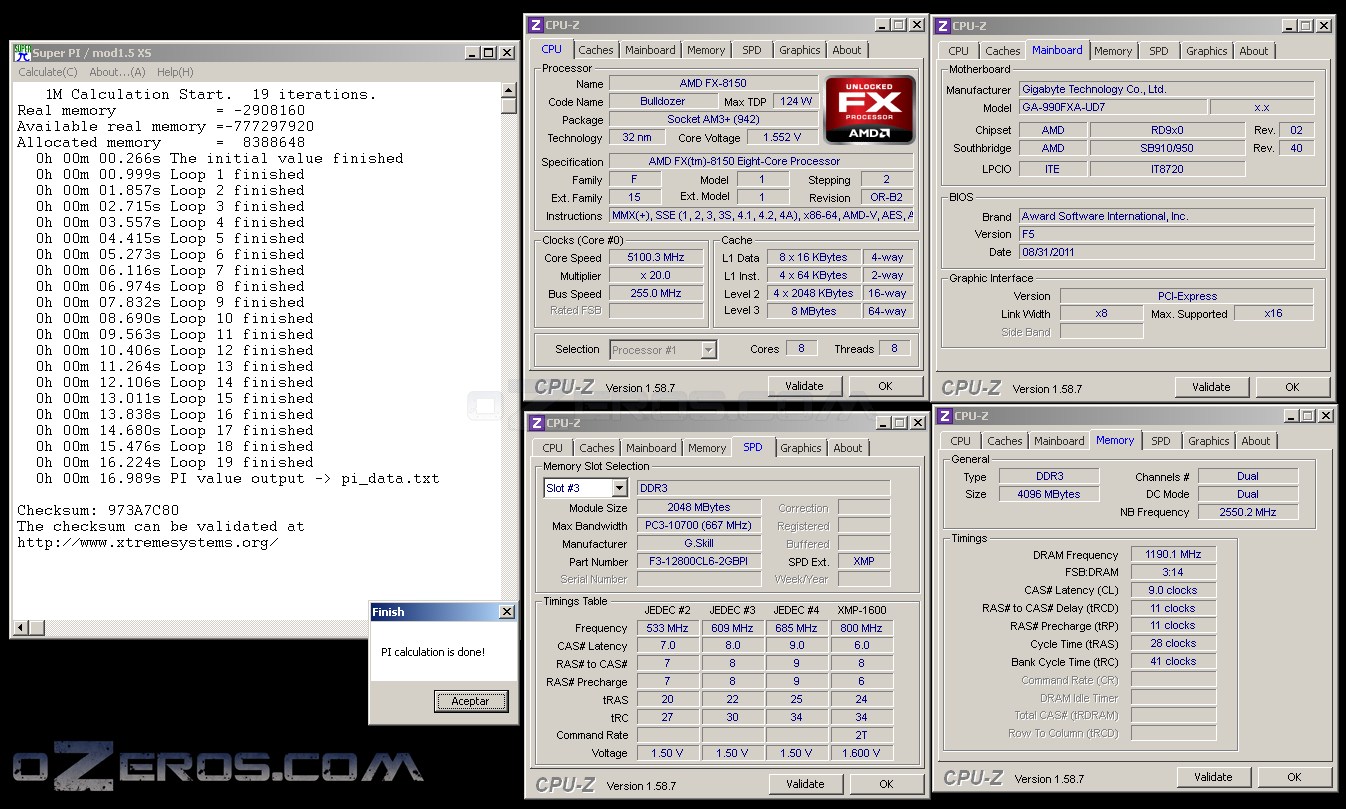Image resolution: width=1346 pixels, height=809 pixels.
Task: Click the Max Bandwidth value 'PC3-10700 (667 MHz)'
Action: point(699,525)
